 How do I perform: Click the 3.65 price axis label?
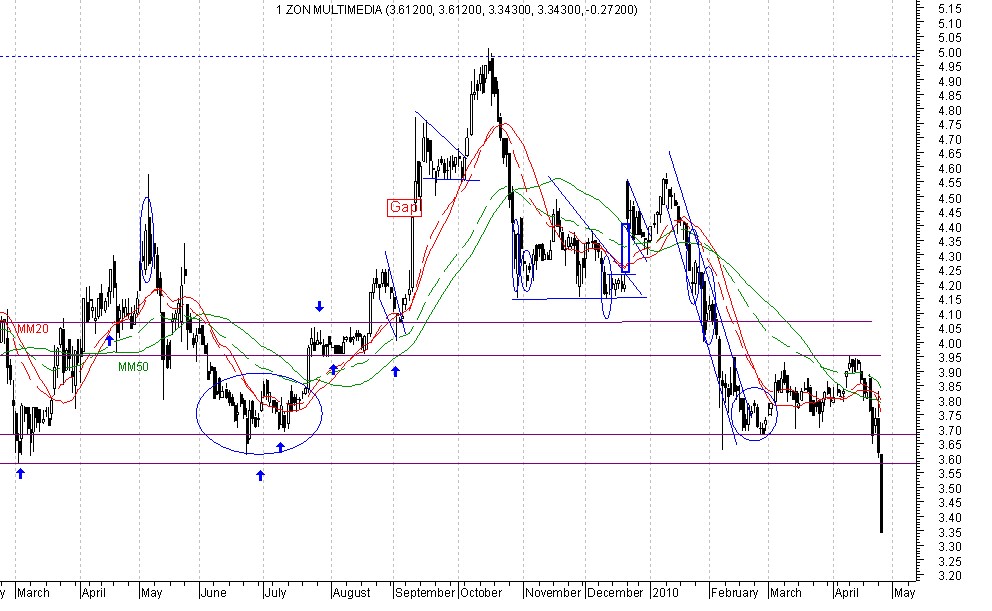pyautogui.click(x=951, y=445)
